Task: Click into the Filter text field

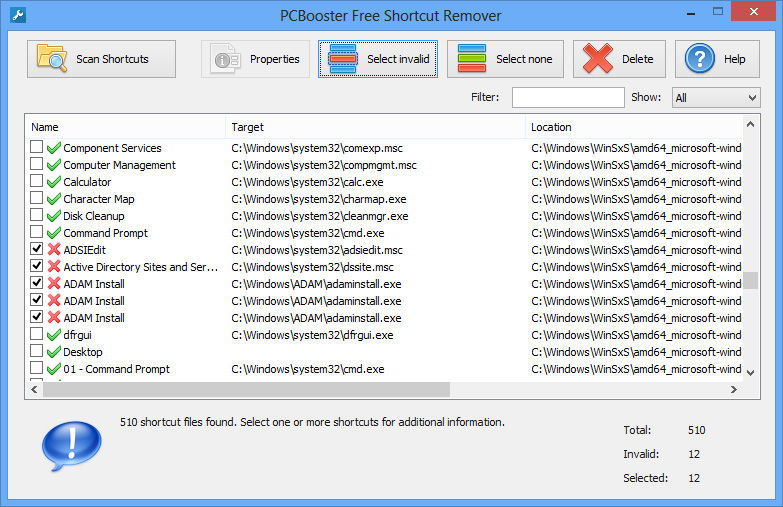Action: pos(568,97)
